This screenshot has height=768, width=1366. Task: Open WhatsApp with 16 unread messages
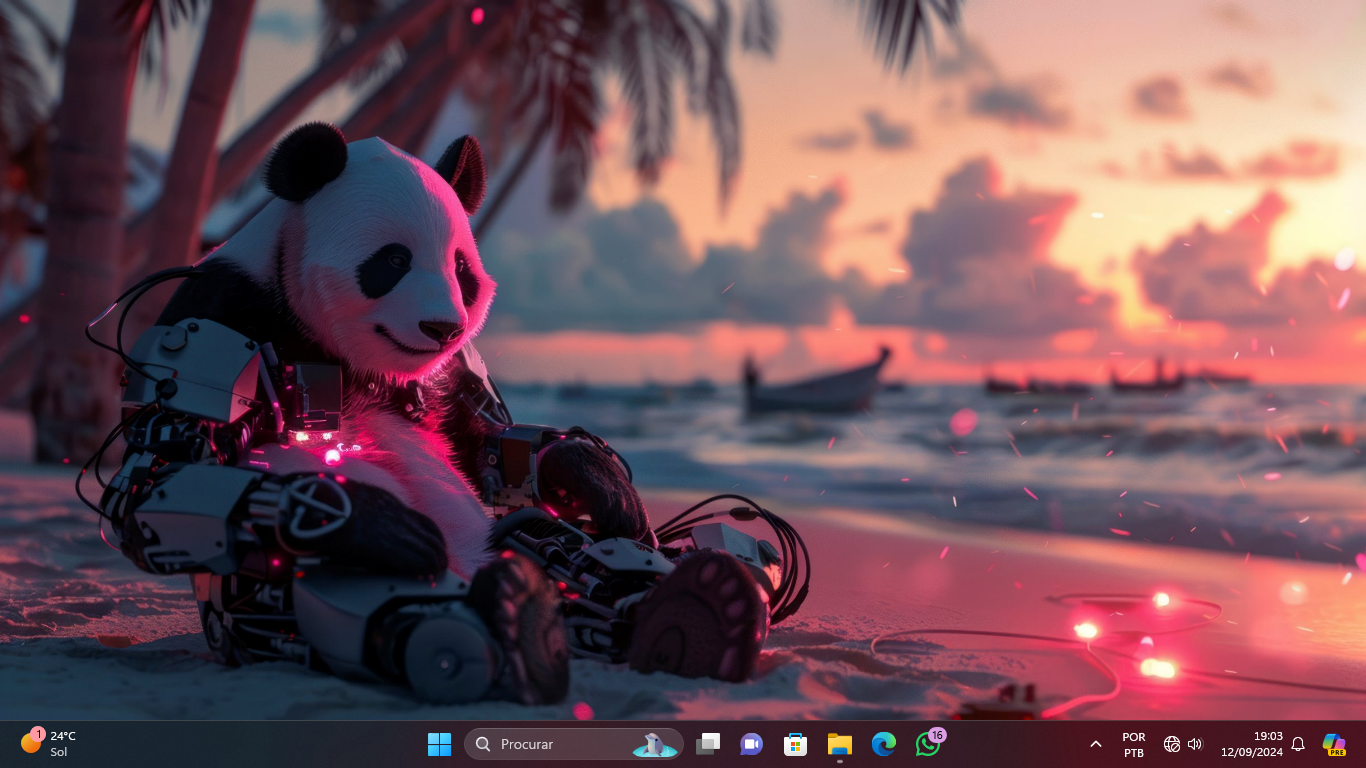pos(927,744)
